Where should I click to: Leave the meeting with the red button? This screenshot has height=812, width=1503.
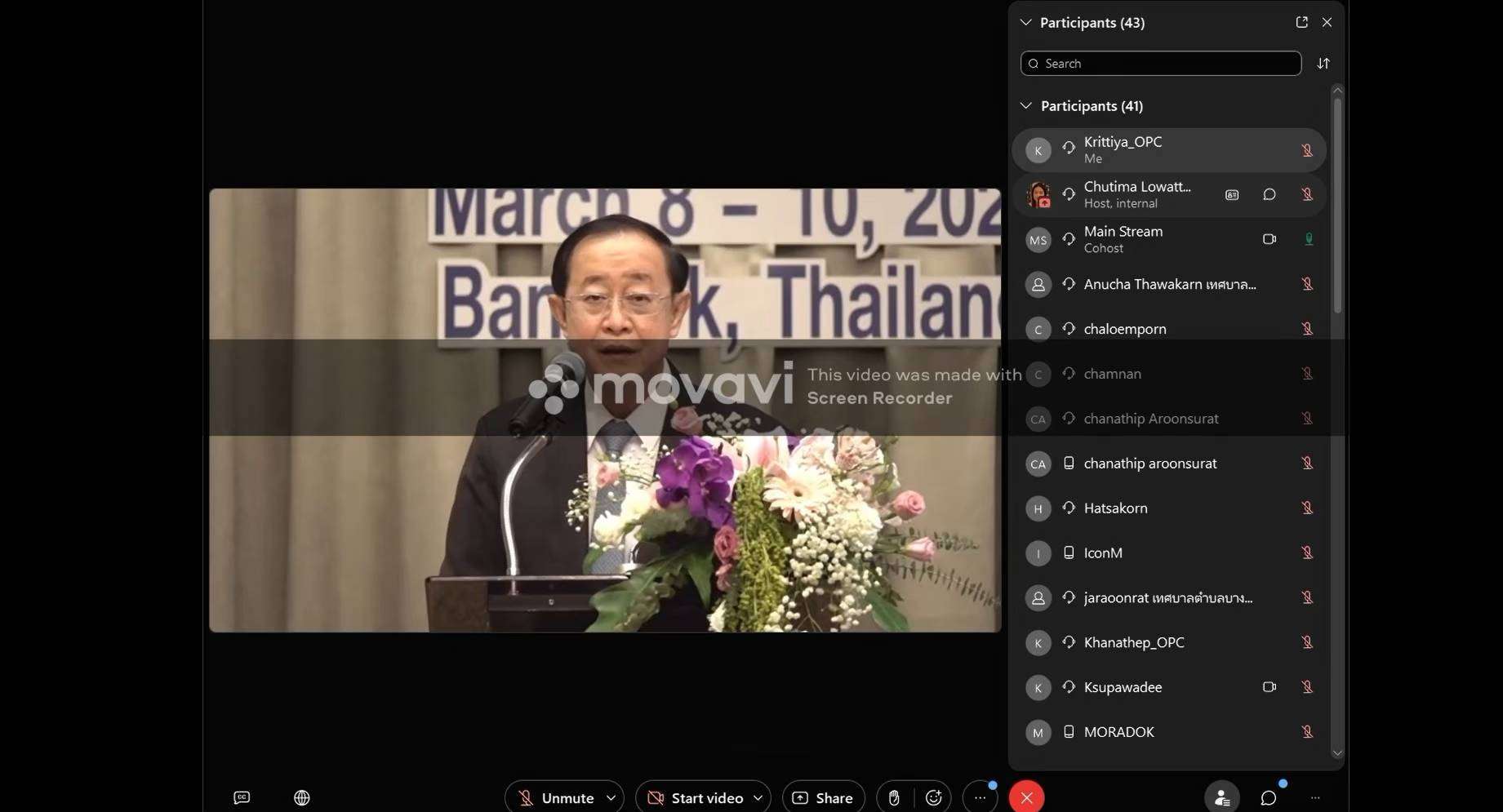[x=1026, y=797]
